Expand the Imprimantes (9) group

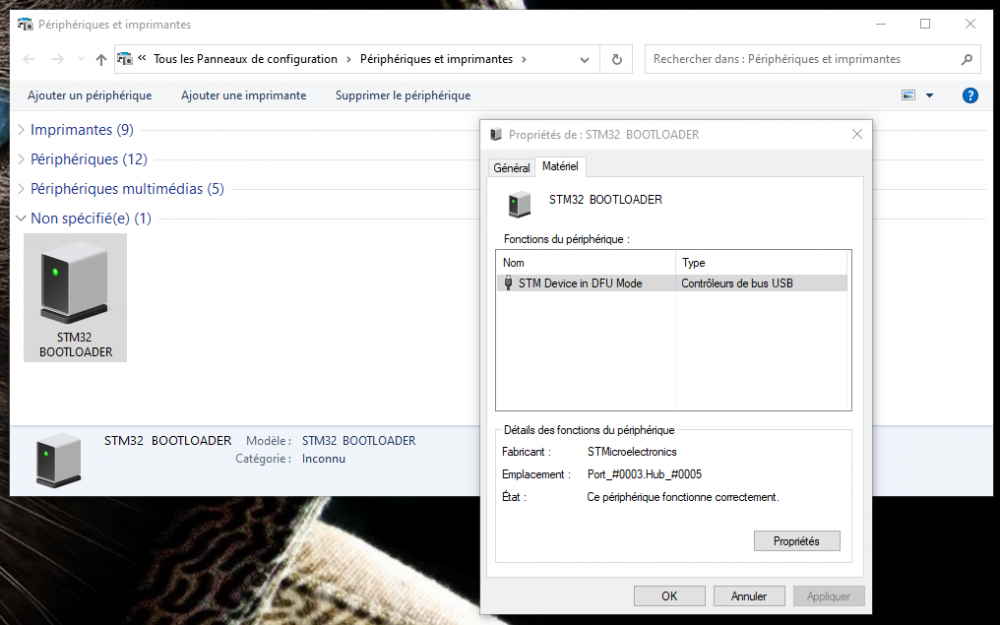(23, 130)
